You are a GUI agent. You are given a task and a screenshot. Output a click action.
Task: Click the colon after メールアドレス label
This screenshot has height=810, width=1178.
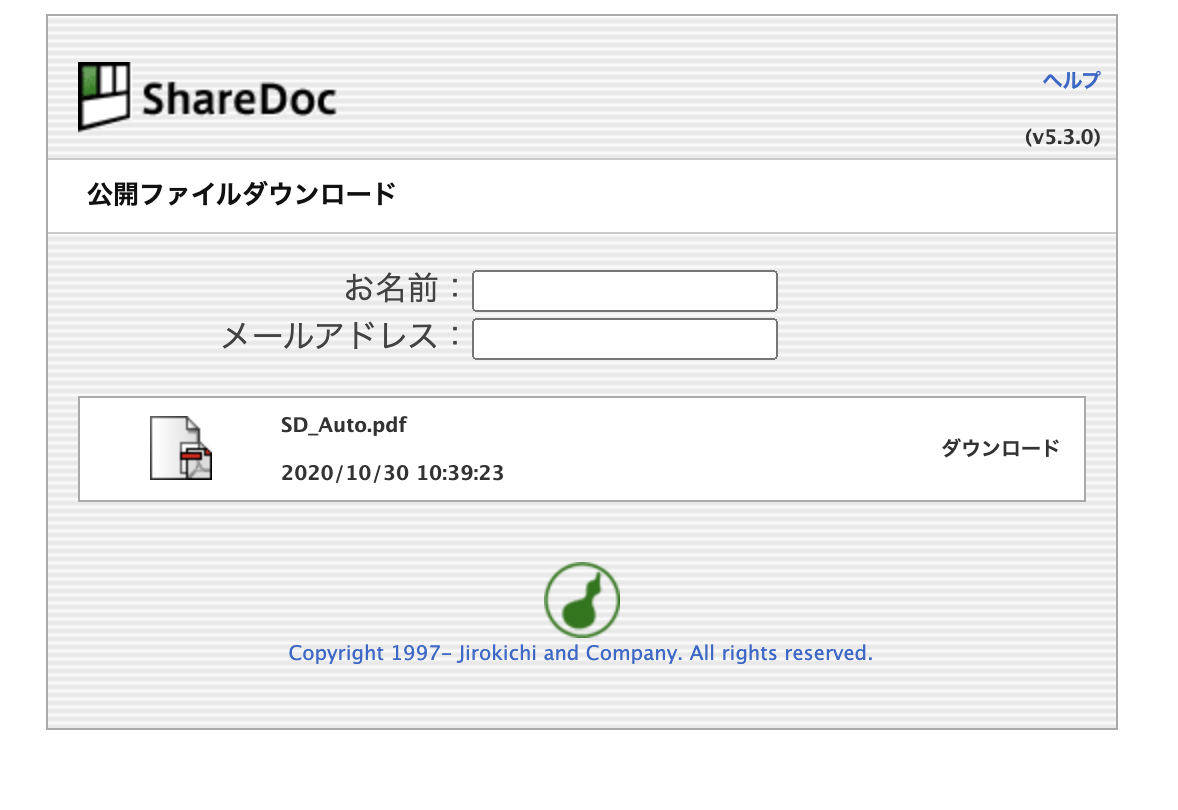click(x=455, y=337)
